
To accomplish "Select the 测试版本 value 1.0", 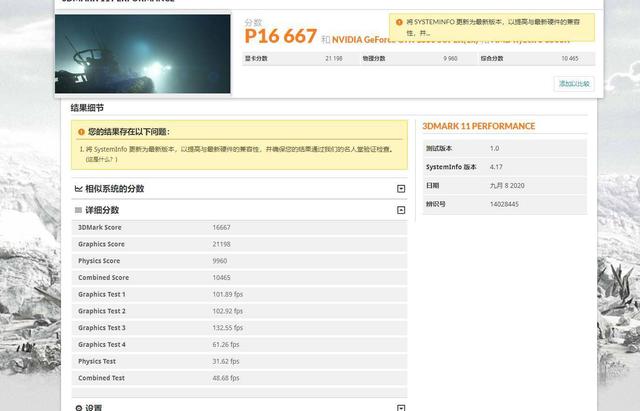I will click(x=494, y=148).
